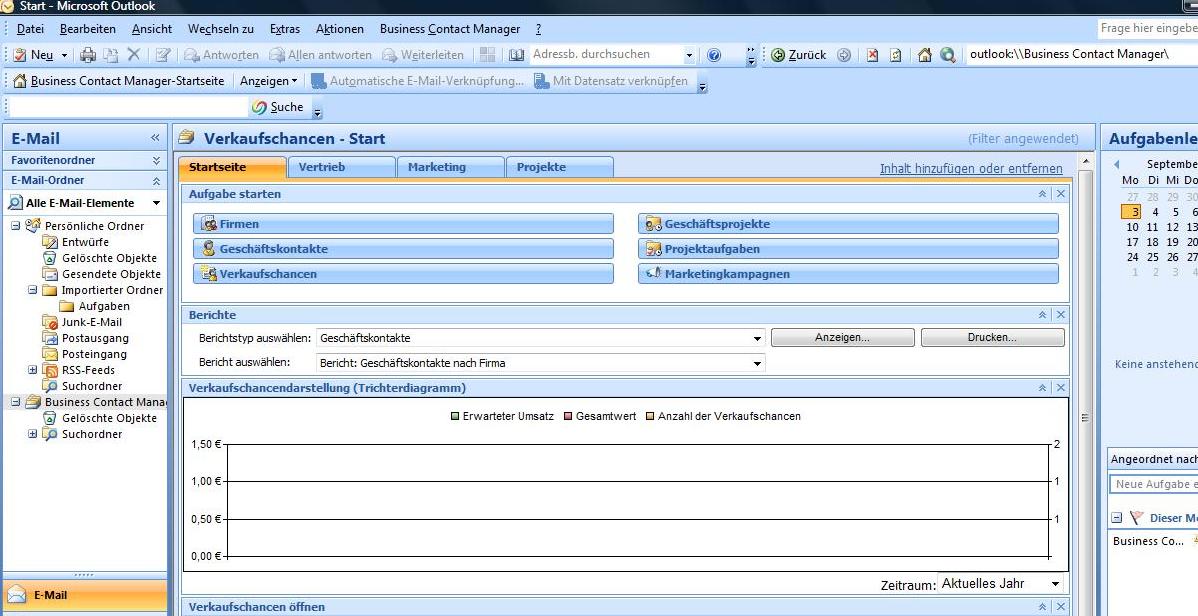Open the address book icon
Image resolution: width=1198 pixels, height=616 pixels.
[517, 55]
